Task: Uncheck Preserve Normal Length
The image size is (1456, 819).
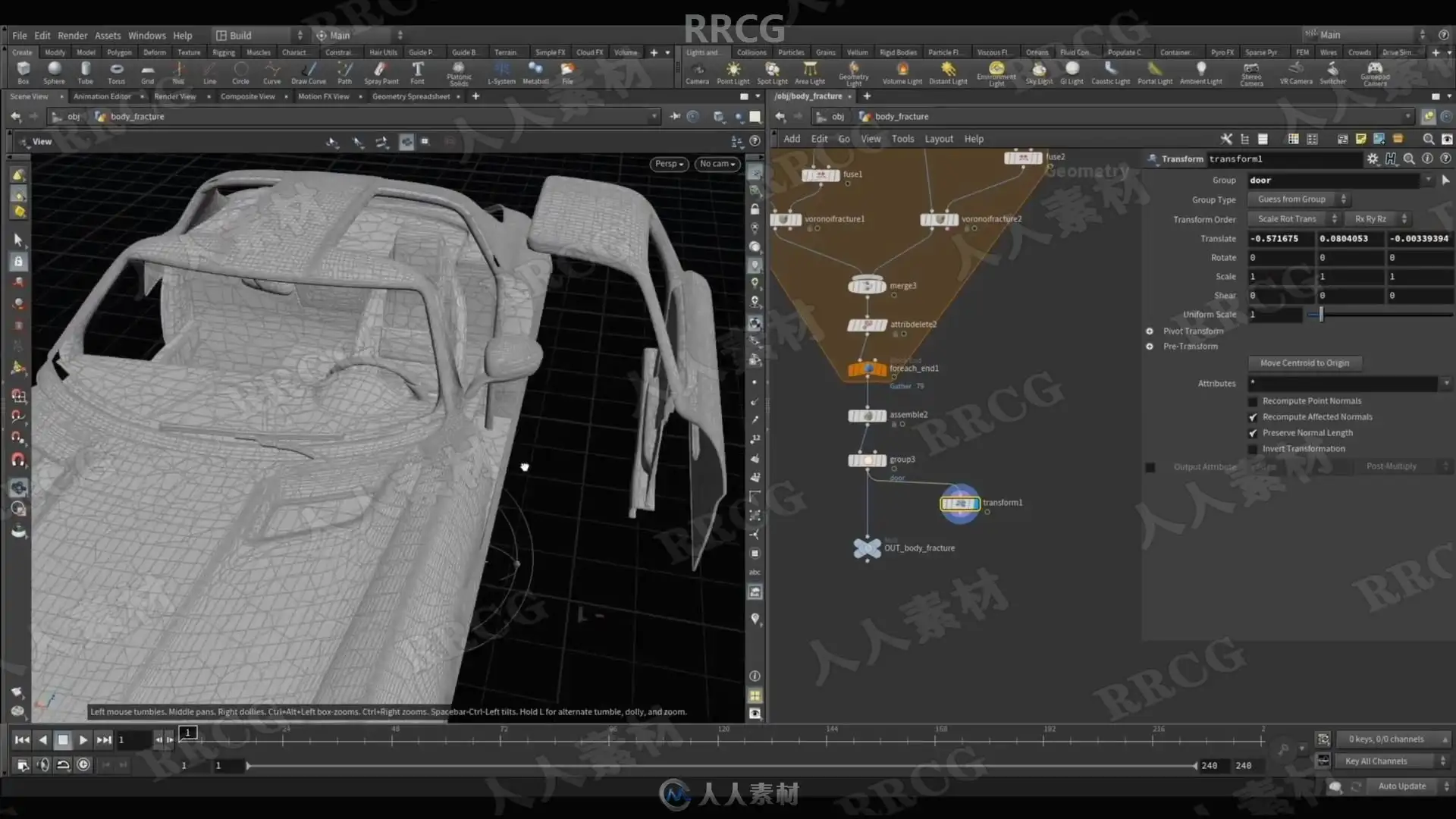Action: pos(1253,433)
